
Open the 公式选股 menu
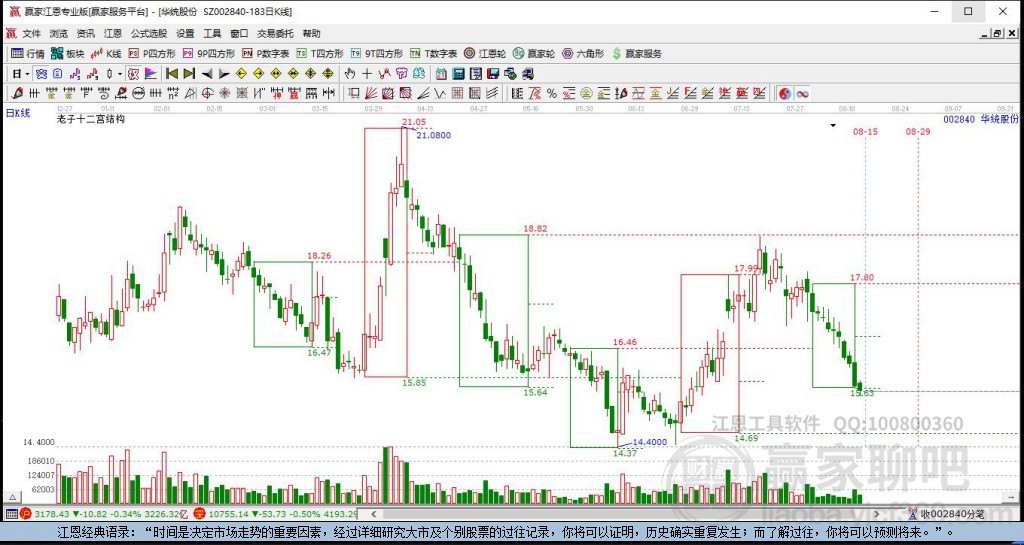(149, 33)
